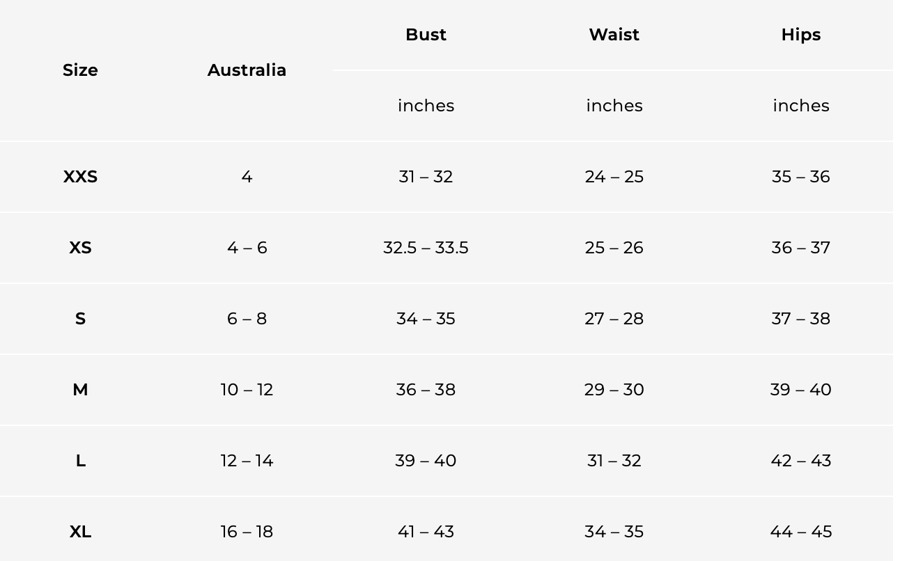
Task: Select the S size row label
Action: pos(80,319)
